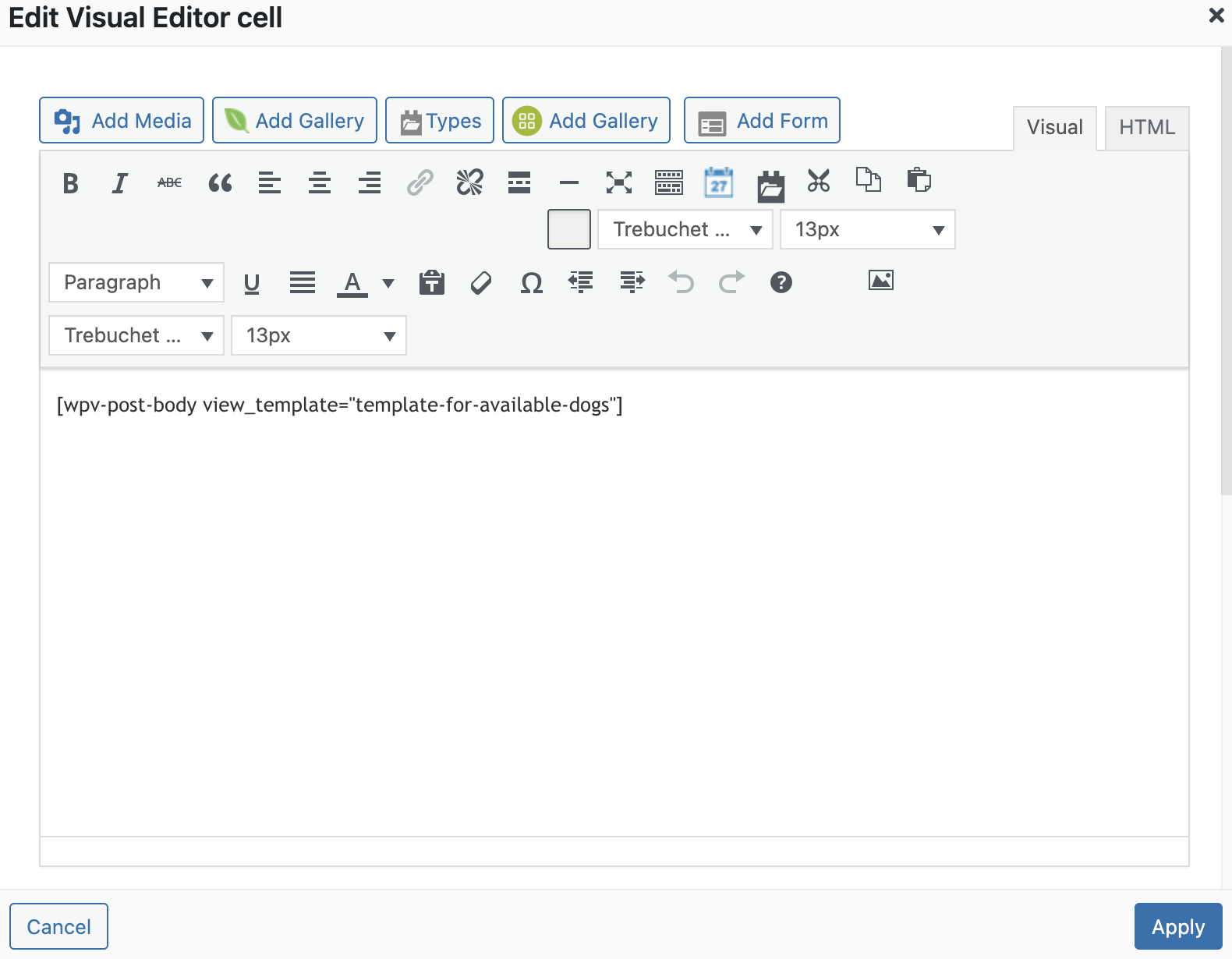
Task: Click the remove link icon
Action: 469,183
